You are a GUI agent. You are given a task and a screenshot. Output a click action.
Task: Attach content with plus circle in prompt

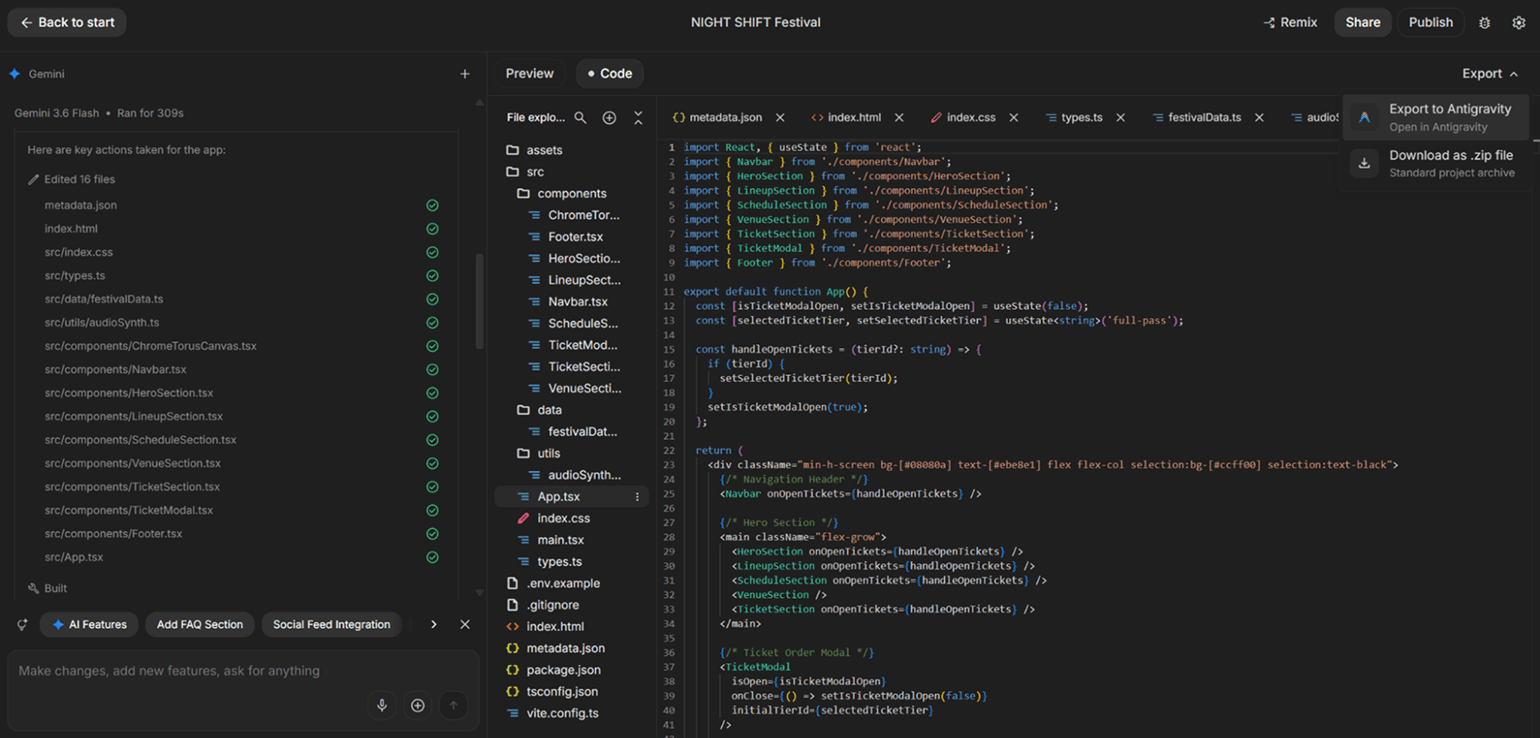pyautogui.click(x=418, y=705)
